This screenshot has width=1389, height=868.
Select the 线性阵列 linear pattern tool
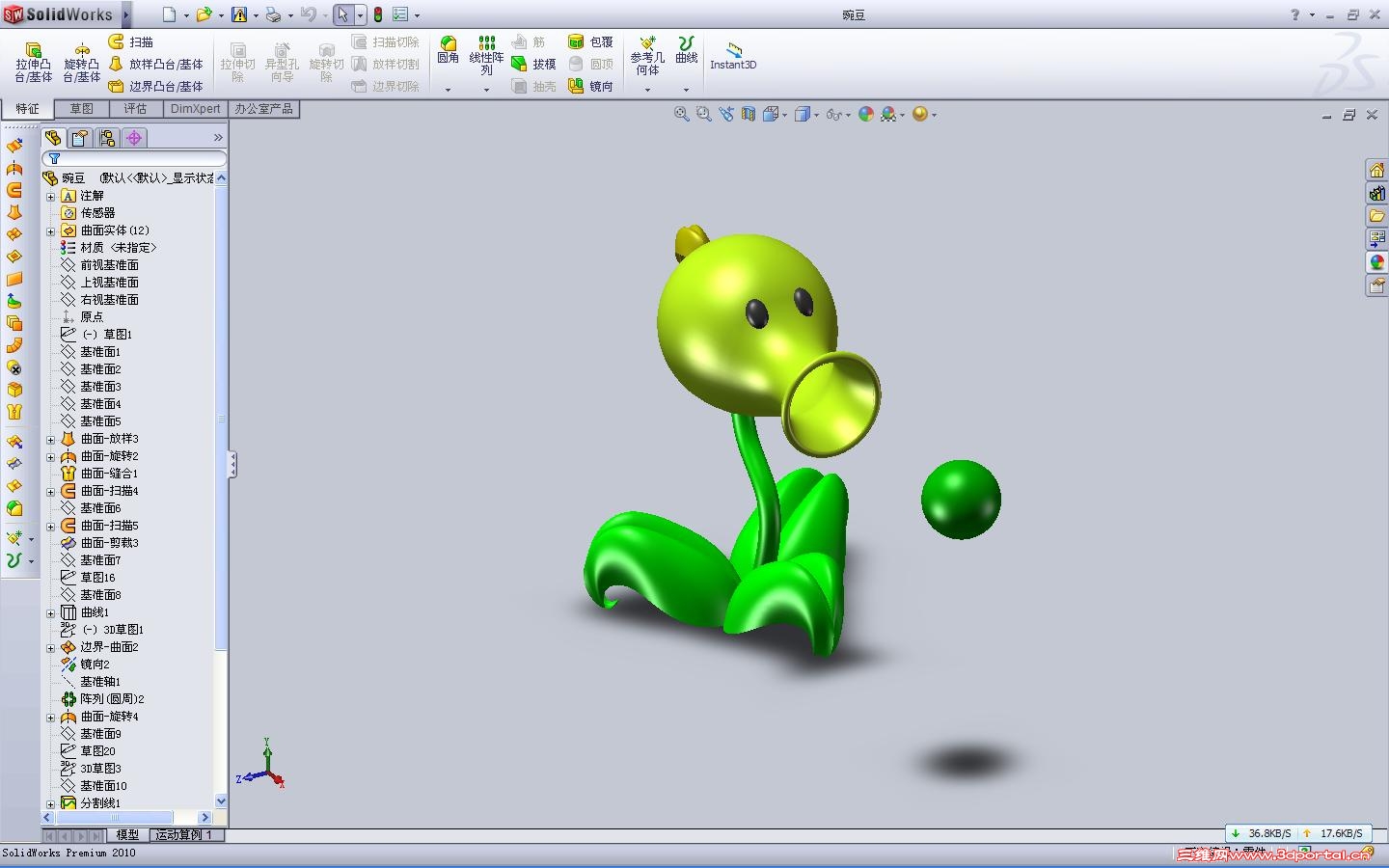click(486, 56)
